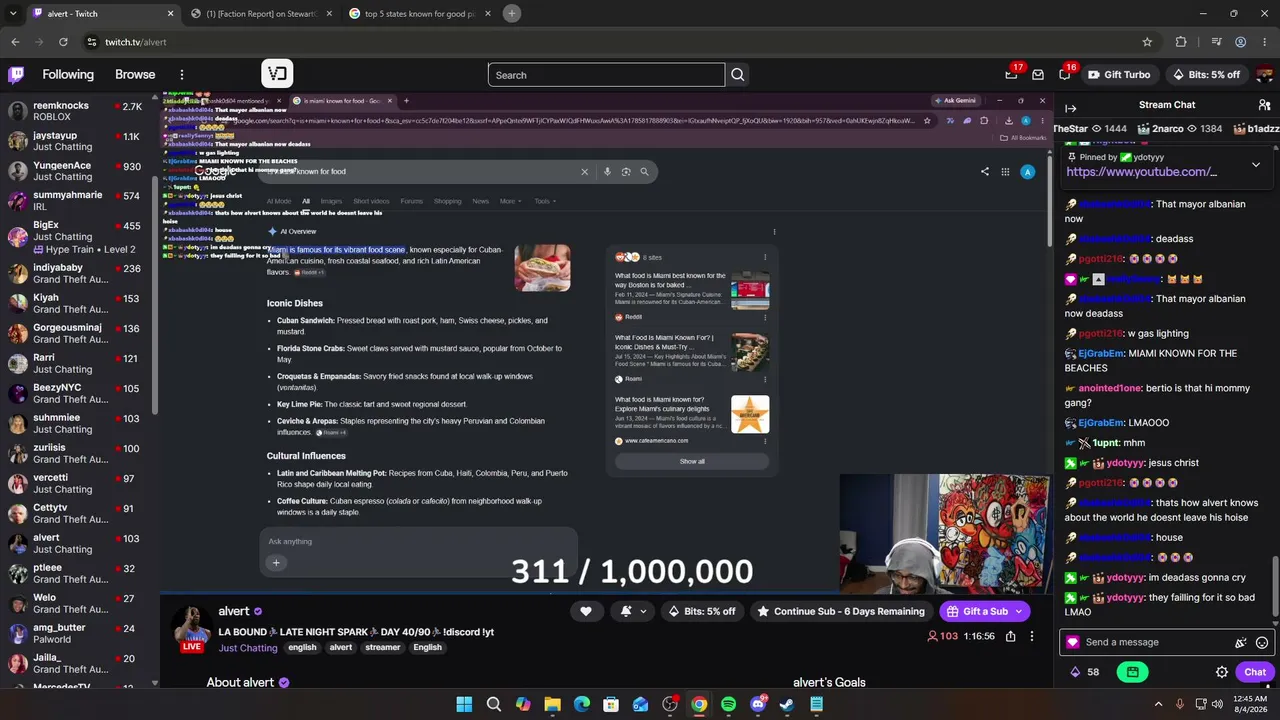
Task: Click the green button beside channel points
Action: (x=1132, y=672)
